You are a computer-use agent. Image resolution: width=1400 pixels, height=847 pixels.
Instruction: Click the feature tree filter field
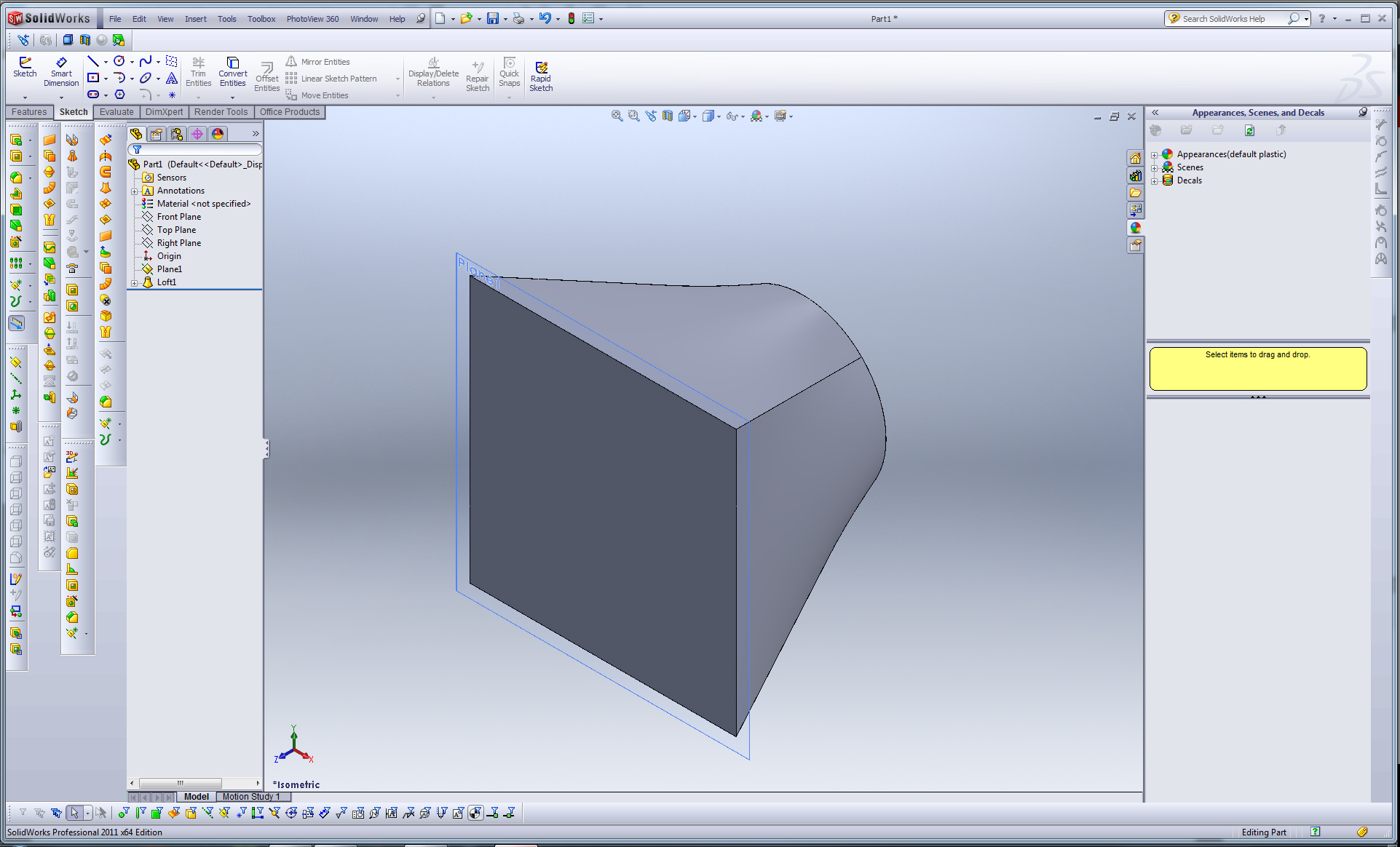tap(195, 150)
